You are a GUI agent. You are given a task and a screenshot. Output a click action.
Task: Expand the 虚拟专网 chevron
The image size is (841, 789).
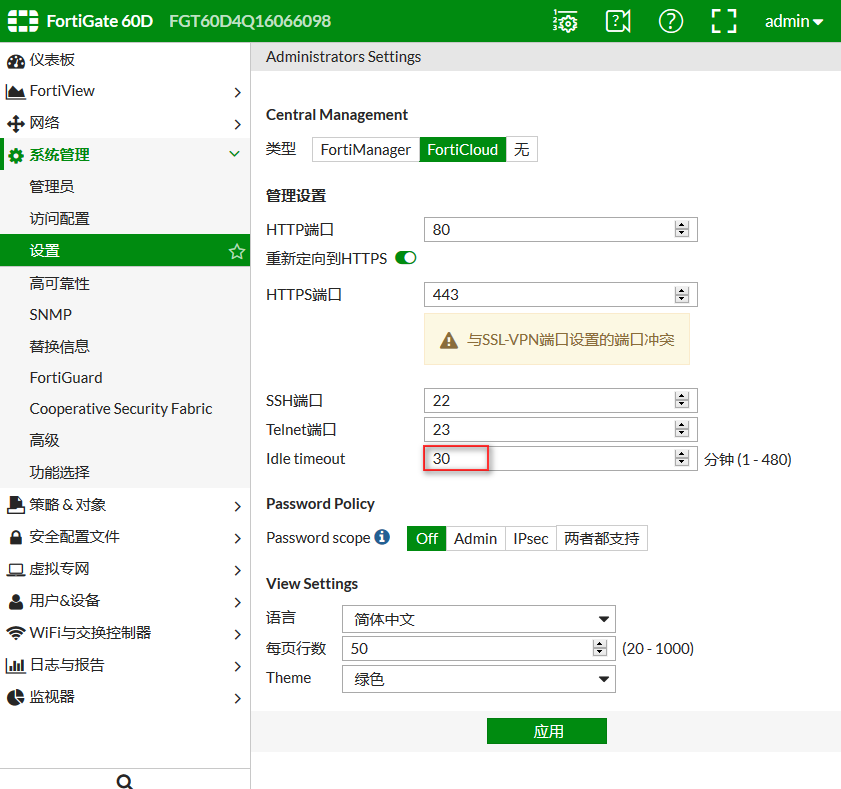[x=238, y=570]
